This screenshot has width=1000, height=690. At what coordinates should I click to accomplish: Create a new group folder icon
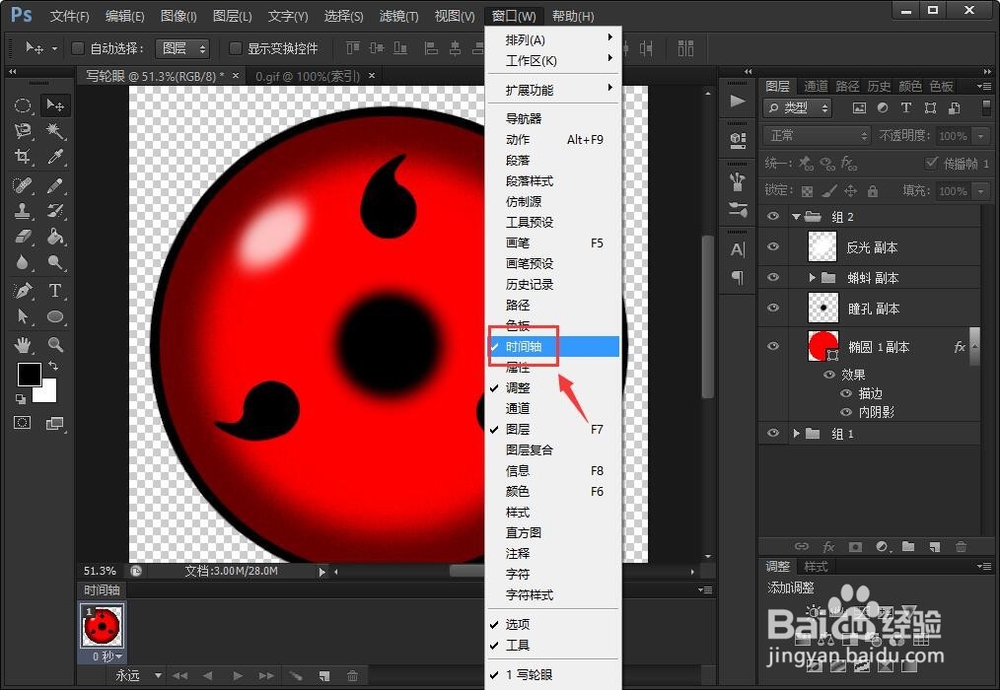tap(908, 547)
